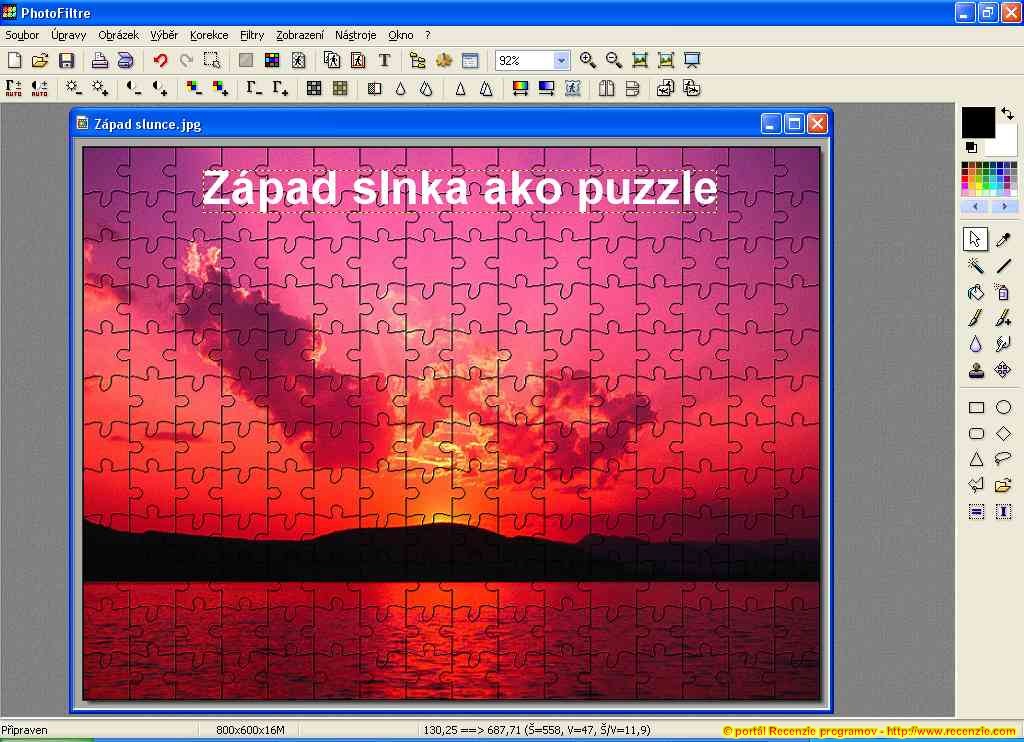Open the ? help menu
Screen dimensions: 1024x742
(x=428, y=35)
